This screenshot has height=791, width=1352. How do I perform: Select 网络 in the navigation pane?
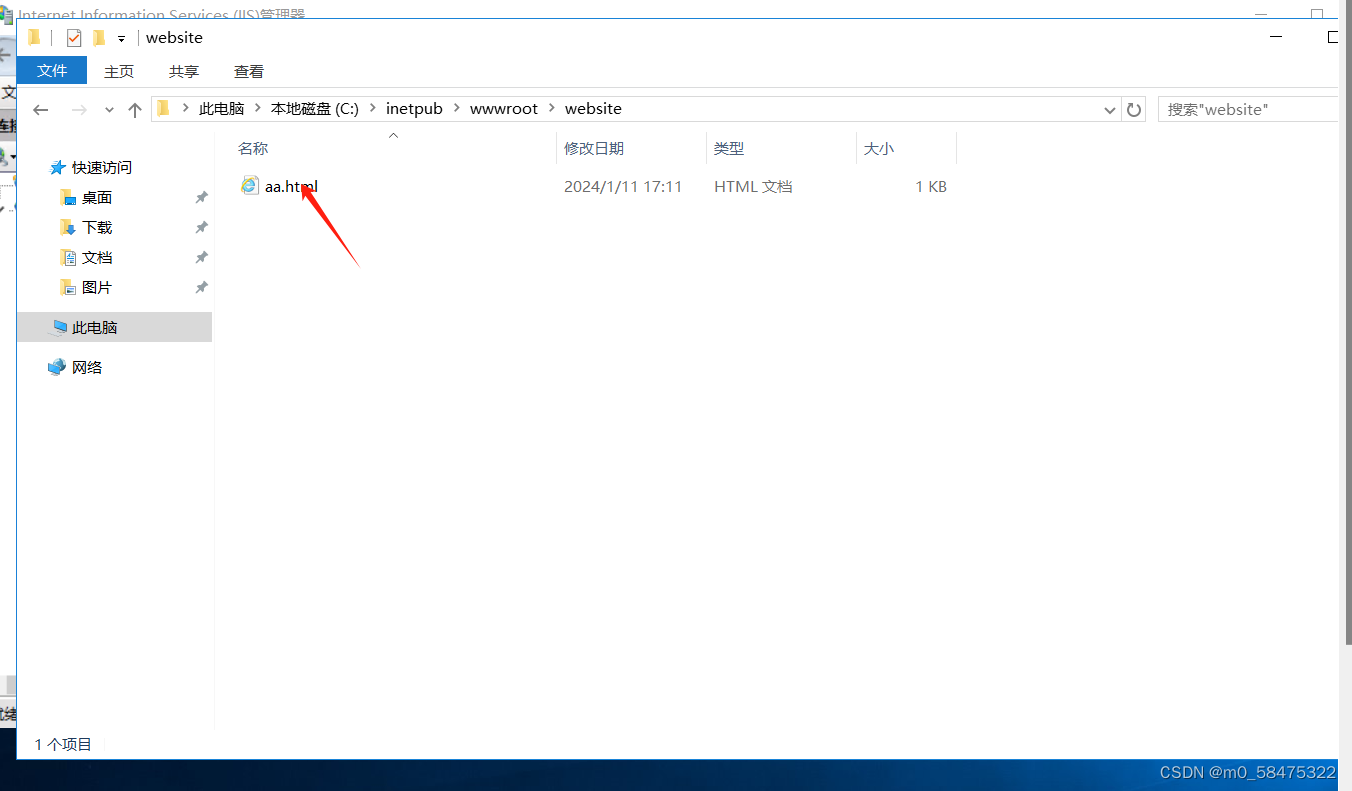tap(87, 367)
